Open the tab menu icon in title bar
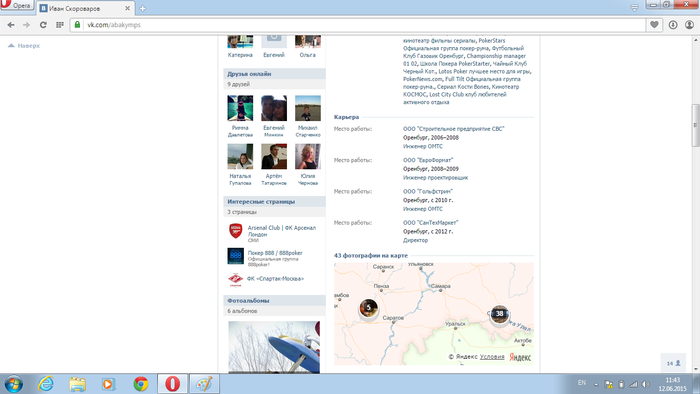This screenshot has height=394, width=700. (634, 8)
